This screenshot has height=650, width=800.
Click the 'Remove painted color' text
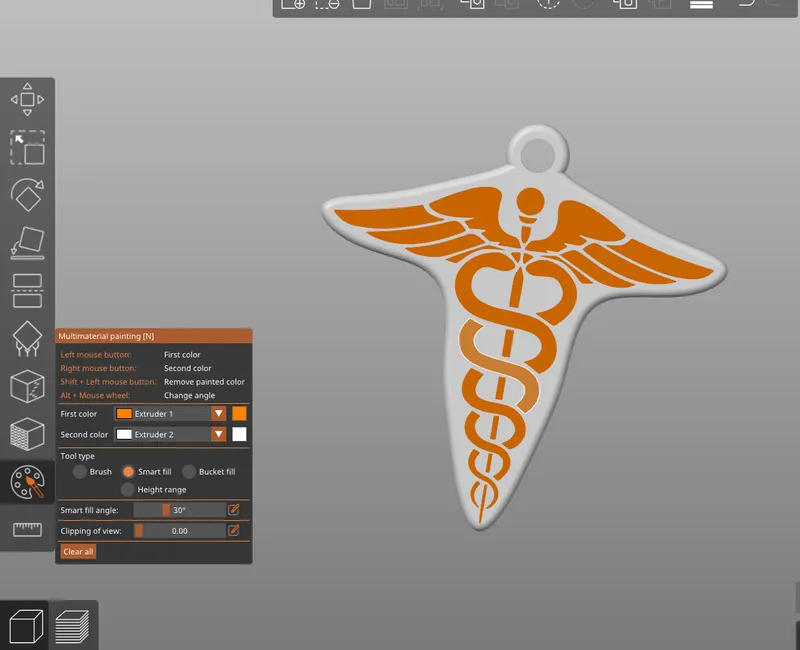[204, 382]
